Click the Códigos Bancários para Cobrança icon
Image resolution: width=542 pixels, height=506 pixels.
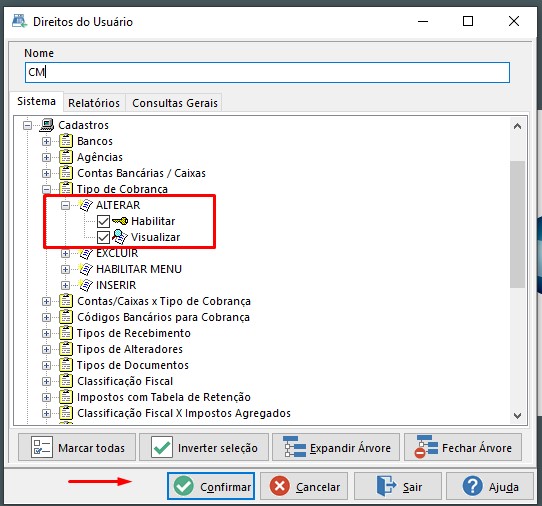[66, 317]
